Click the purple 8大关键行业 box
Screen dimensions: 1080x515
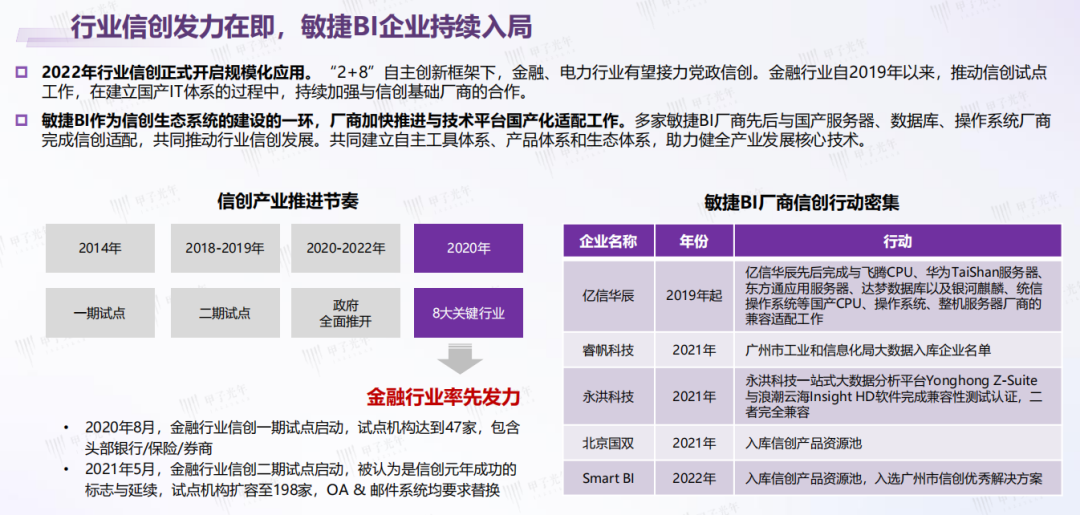click(x=468, y=313)
